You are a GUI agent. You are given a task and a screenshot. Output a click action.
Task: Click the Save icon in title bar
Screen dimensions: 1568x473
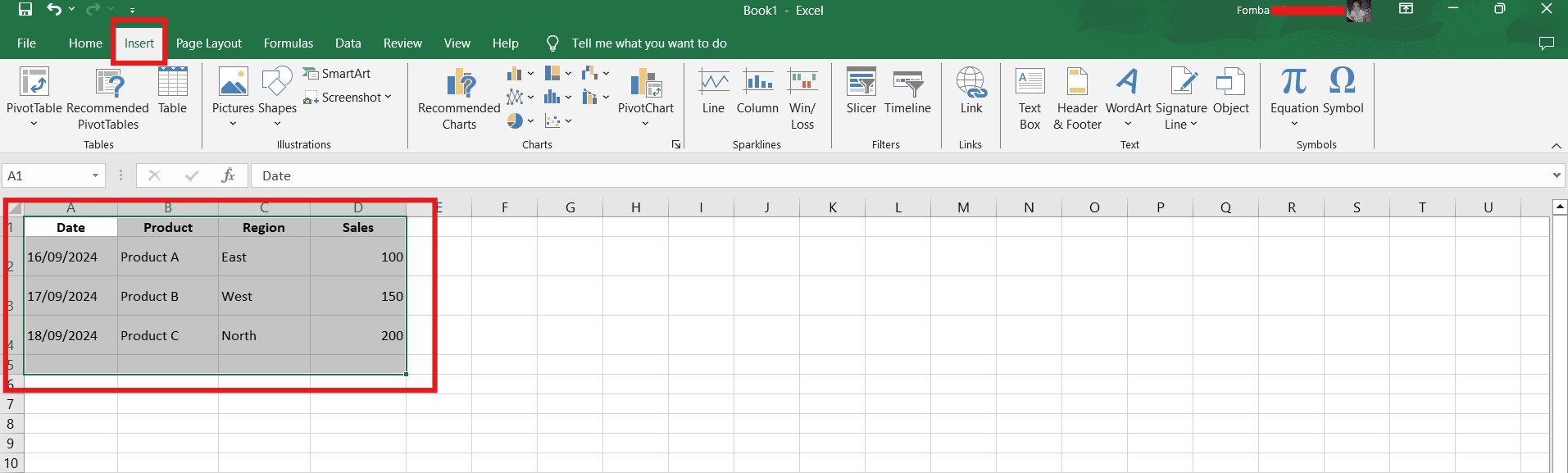point(25,10)
